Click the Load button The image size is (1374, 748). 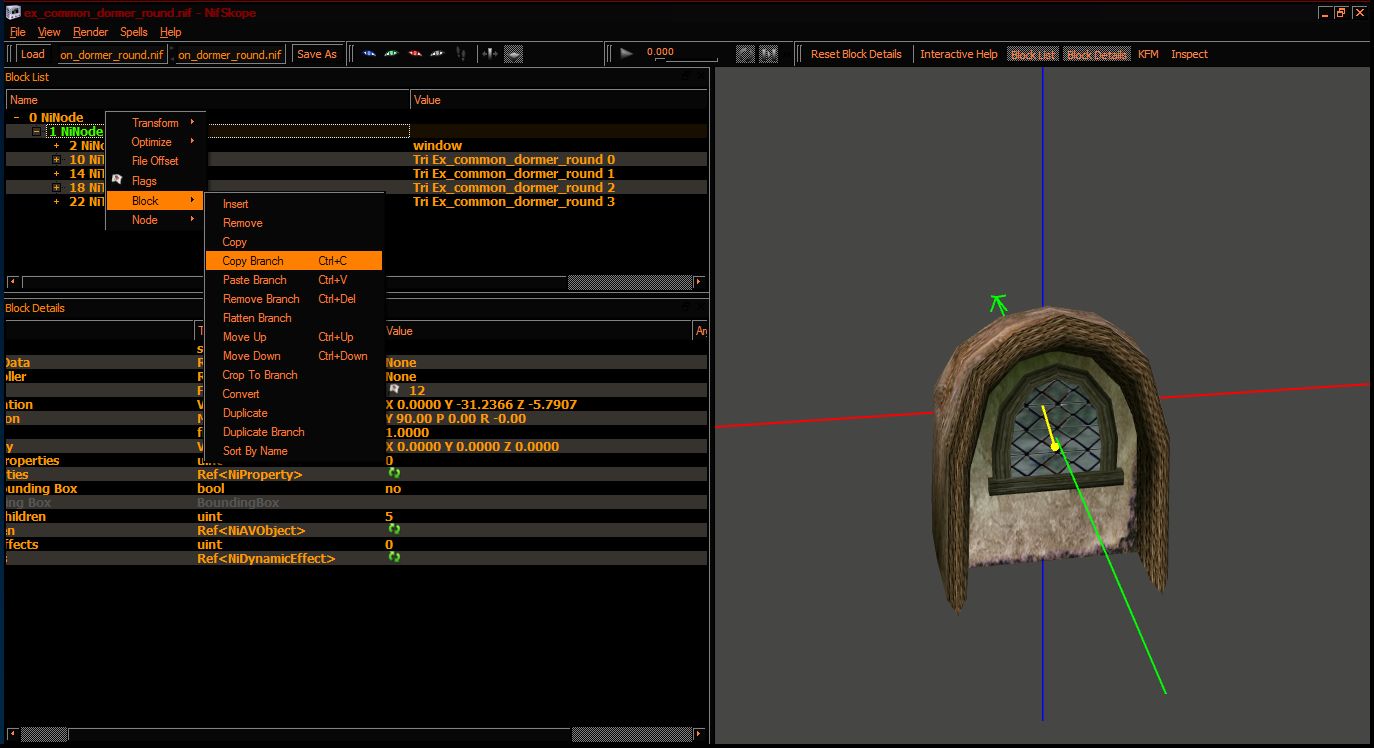point(33,54)
